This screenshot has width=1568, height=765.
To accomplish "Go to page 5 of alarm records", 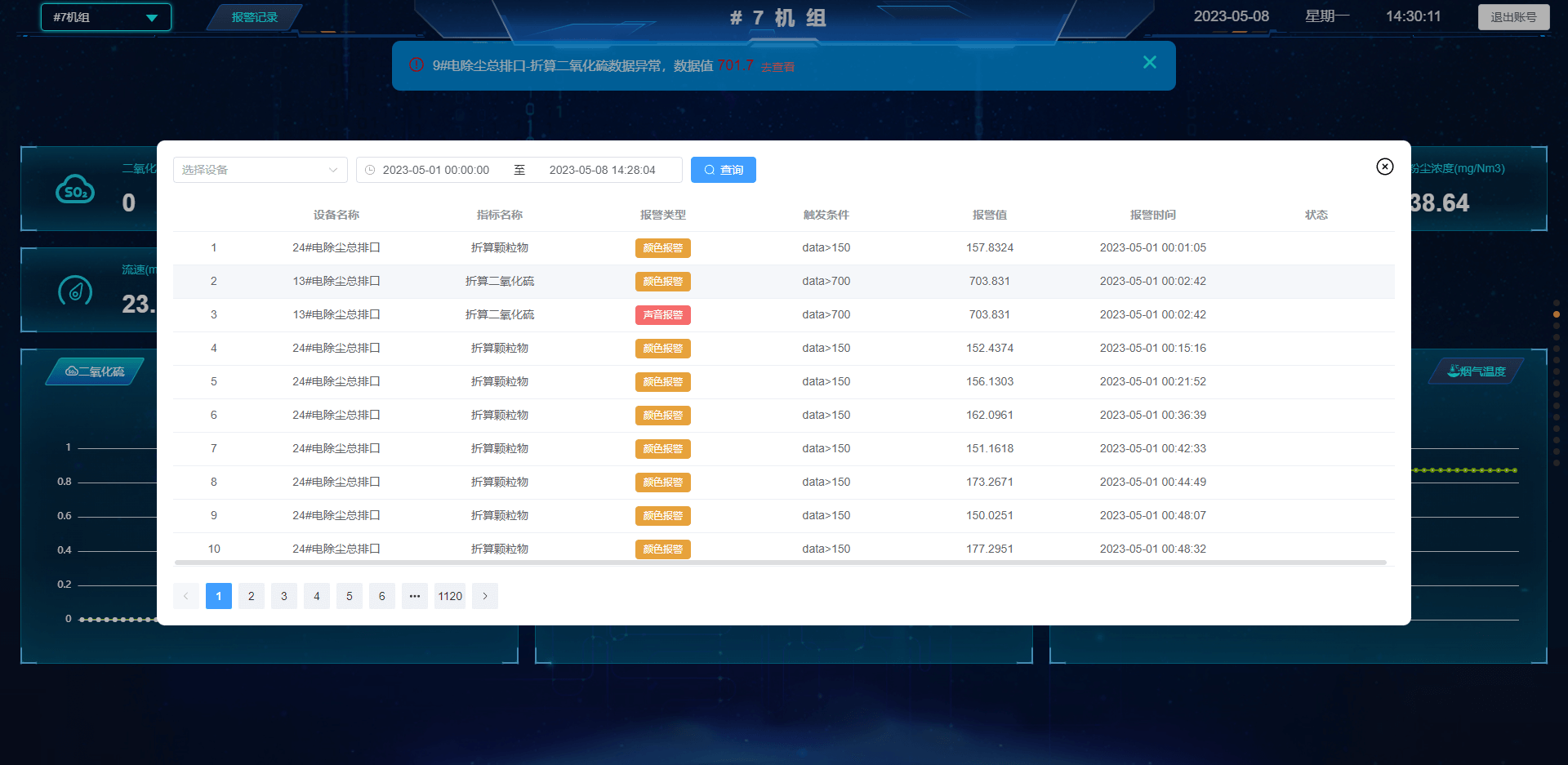I will pos(350,596).
